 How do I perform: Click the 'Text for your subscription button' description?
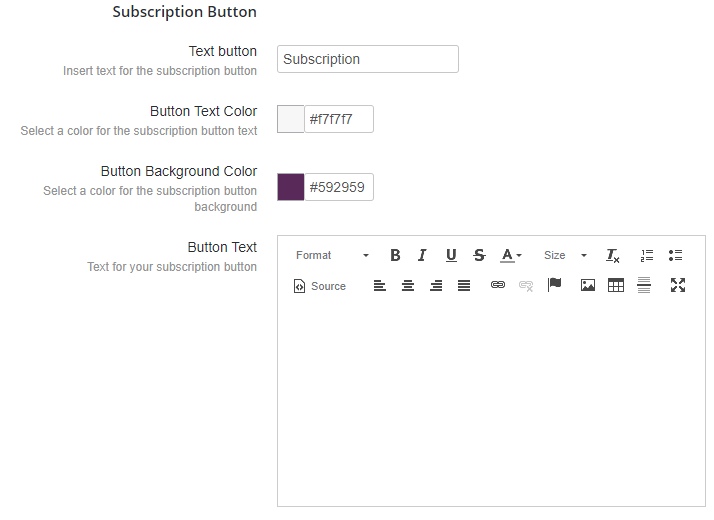tap(172, 266)
